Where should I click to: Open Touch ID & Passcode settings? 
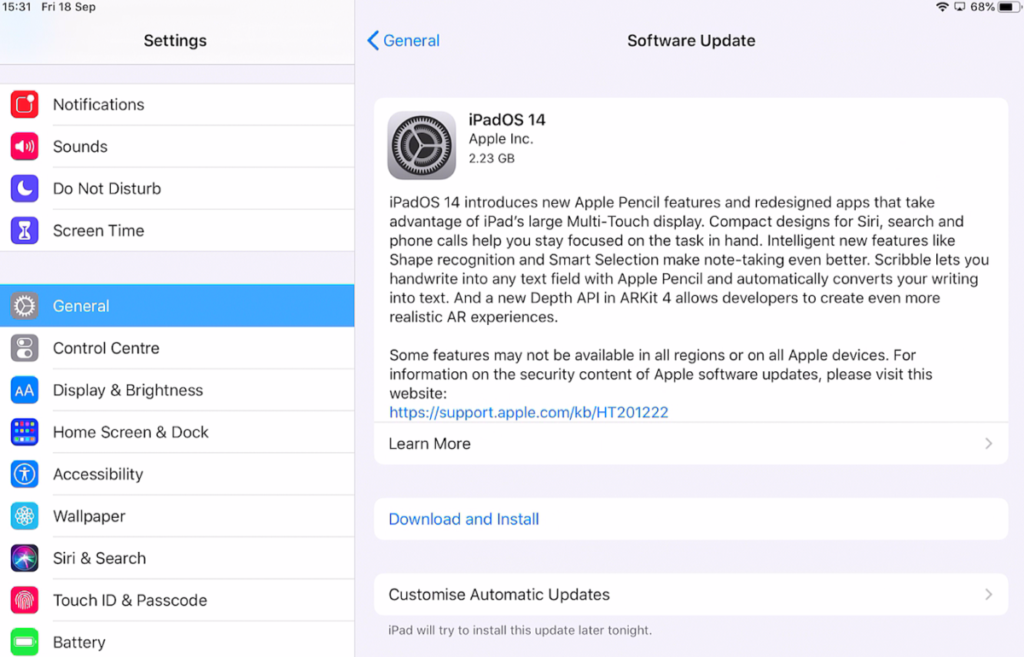point(177,600)
